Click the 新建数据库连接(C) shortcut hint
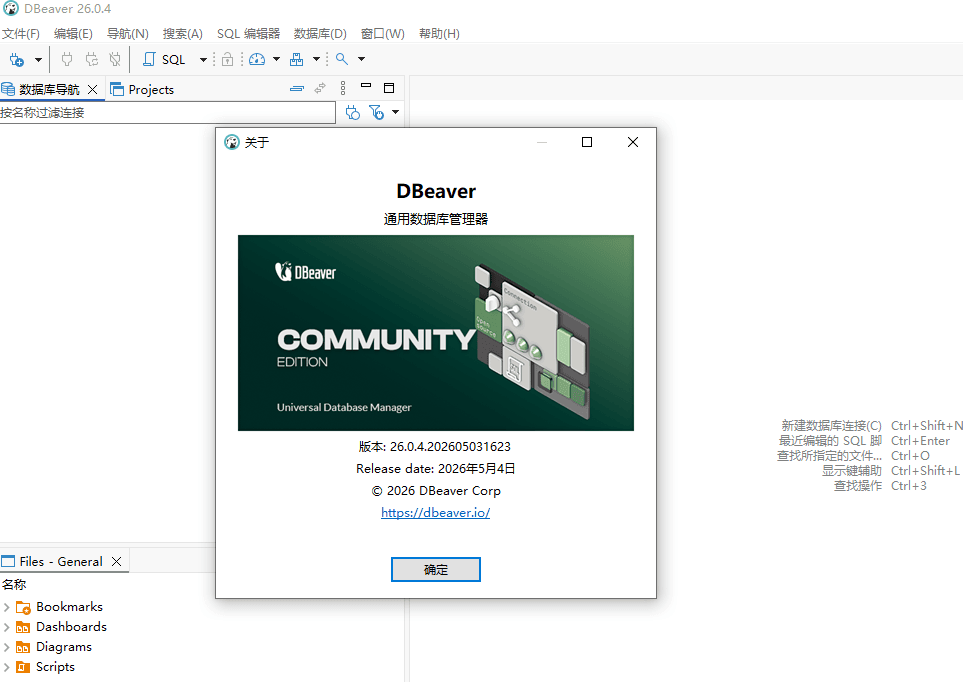 [831, 426]
